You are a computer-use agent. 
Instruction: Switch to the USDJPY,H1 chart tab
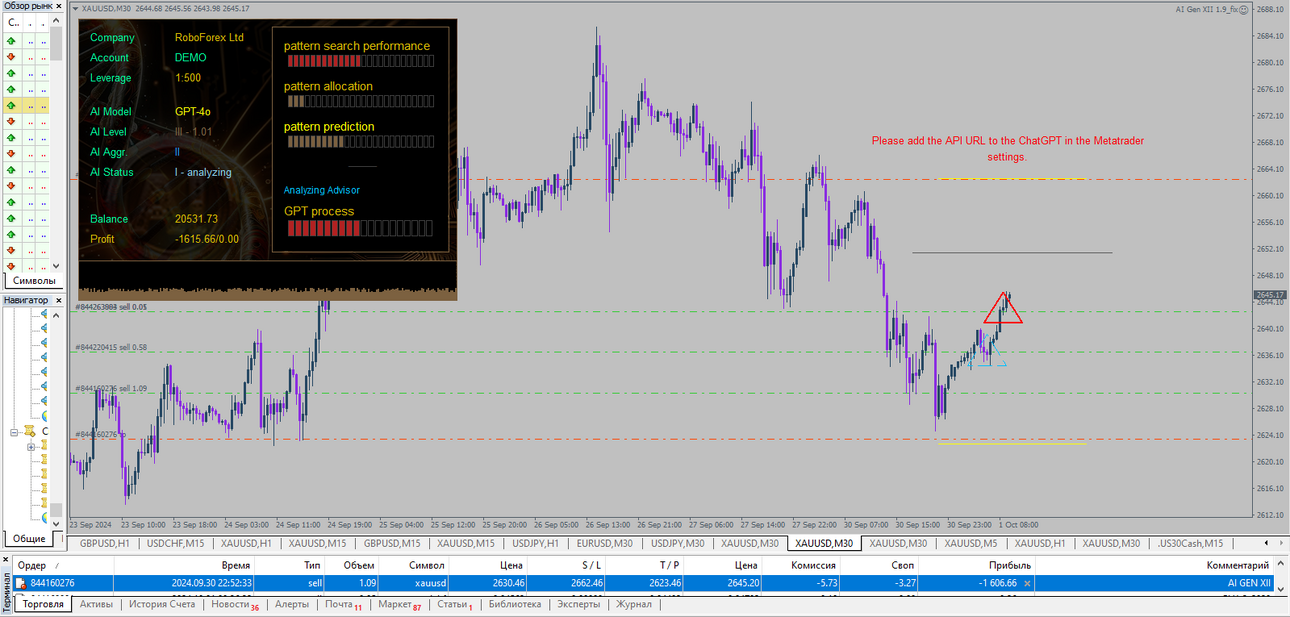point(534,543)
